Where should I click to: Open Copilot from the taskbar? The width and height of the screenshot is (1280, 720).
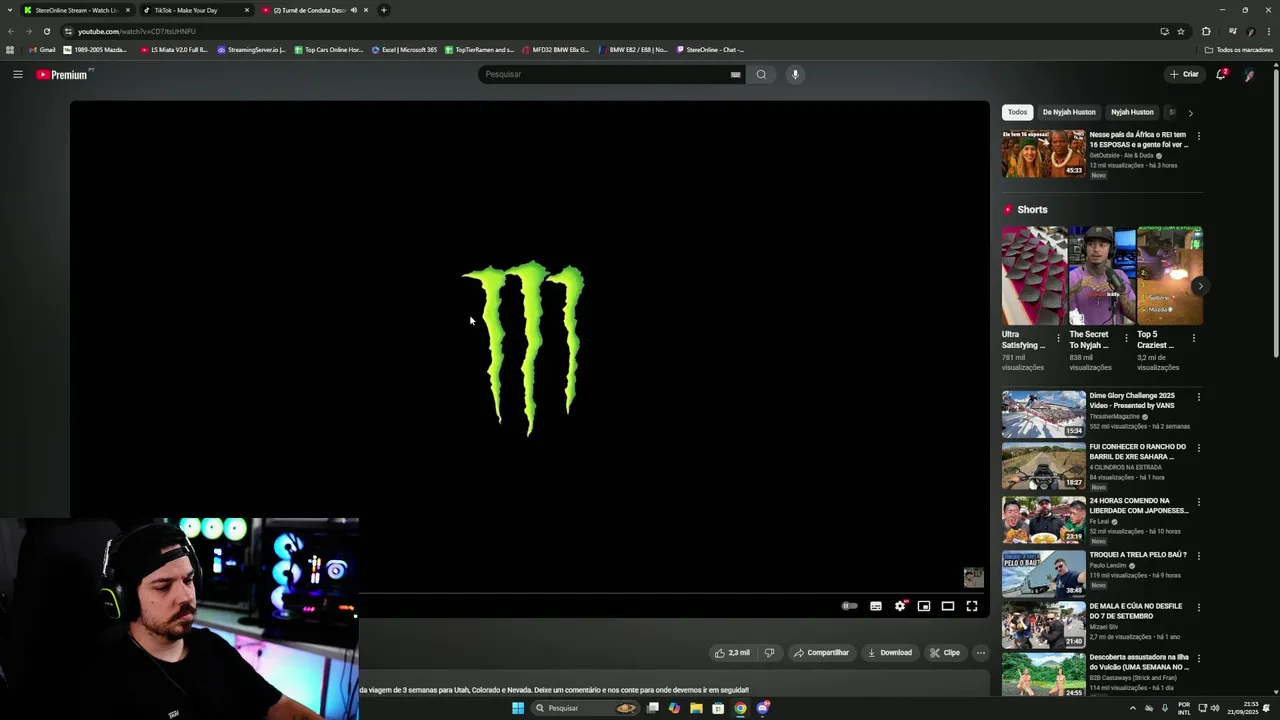tap(674, 708)
